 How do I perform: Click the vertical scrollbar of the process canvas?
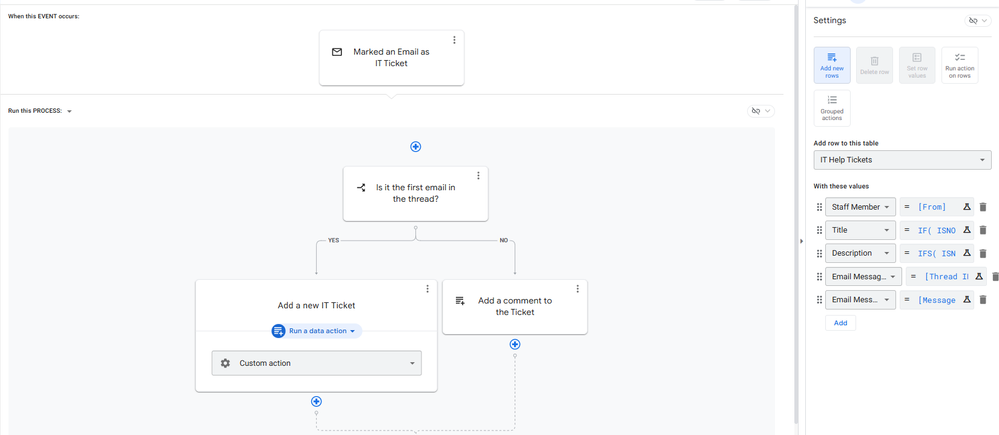point(795,213)
